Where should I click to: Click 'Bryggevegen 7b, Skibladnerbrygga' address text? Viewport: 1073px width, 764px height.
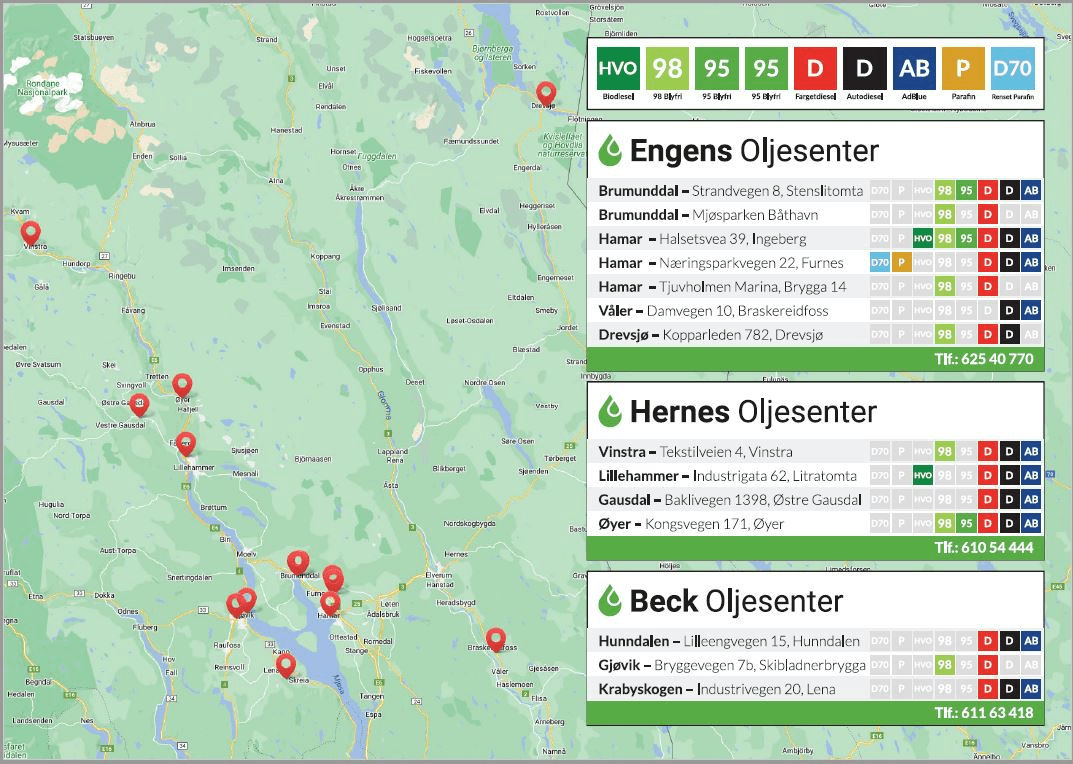(760, 665)
